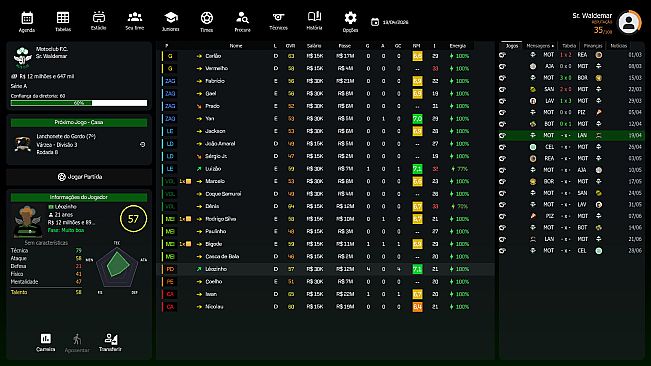Screen dimensions: 651x366
Task: Click the whistle icon on the 28/06 match row
Action: coord(503,251)
